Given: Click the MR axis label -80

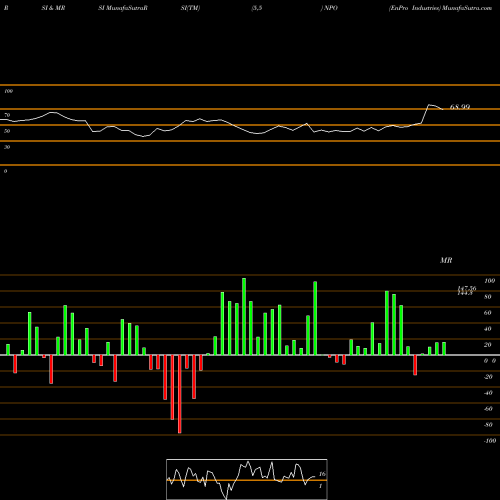Looking at the screenshot, I should point(488,425).
